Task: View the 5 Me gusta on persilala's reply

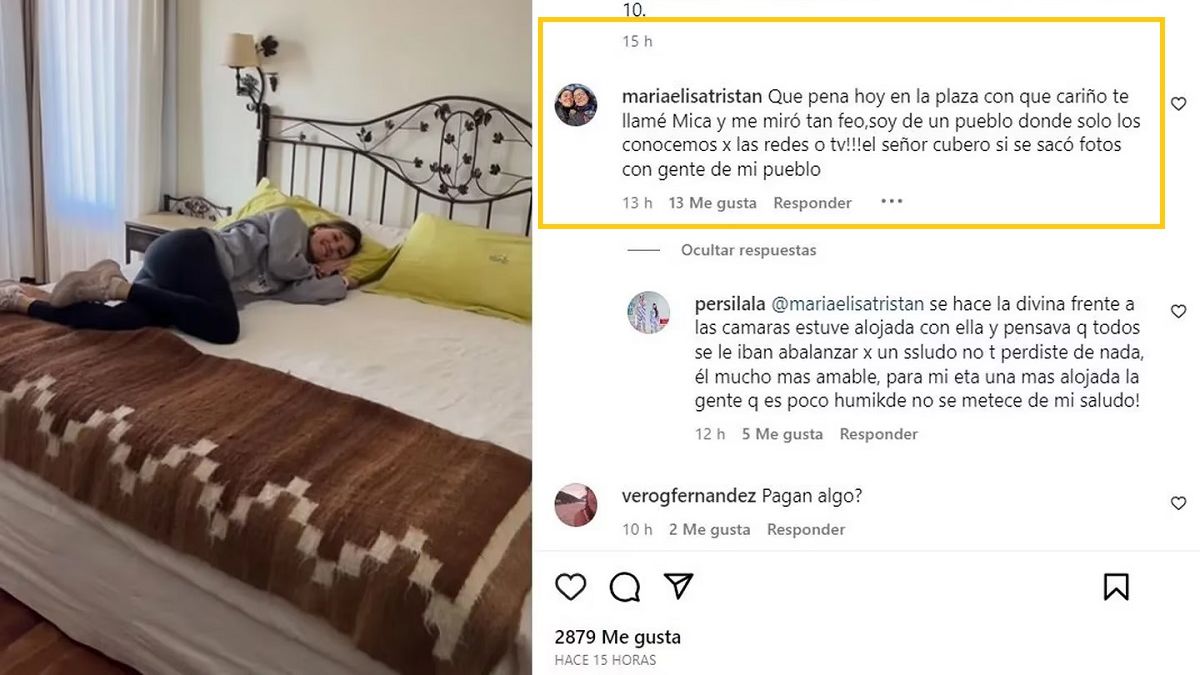Action: pyautogui.click(x=783, y=434)
